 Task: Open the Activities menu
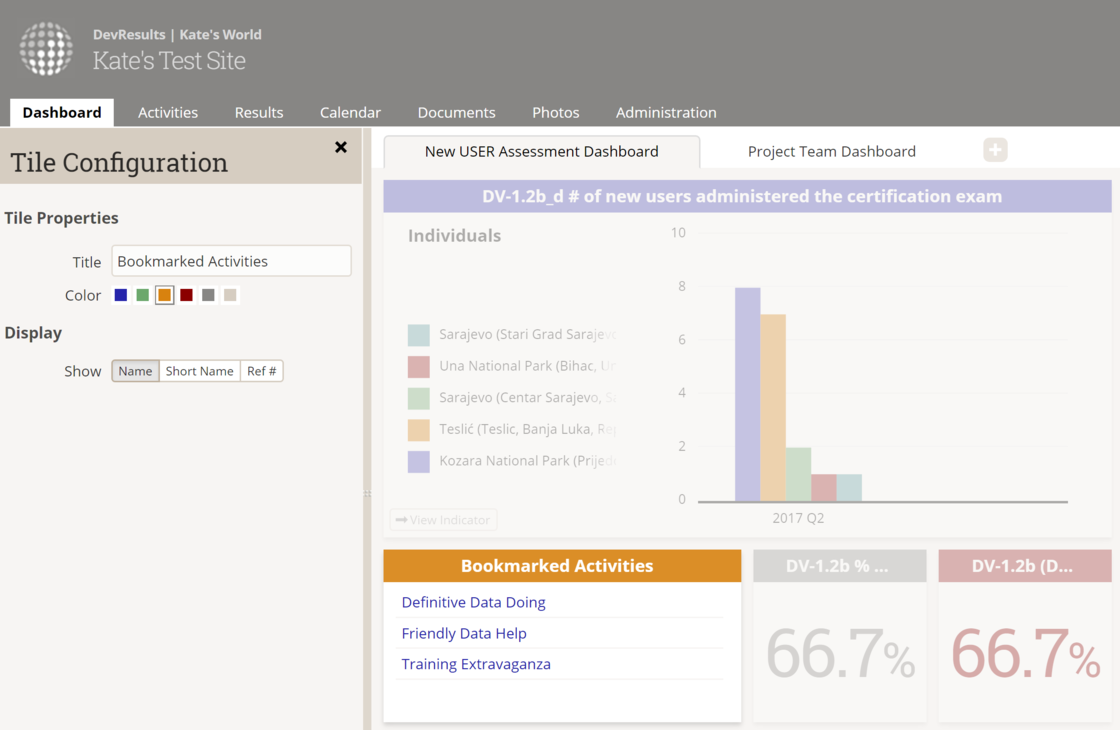pos(168,113)
